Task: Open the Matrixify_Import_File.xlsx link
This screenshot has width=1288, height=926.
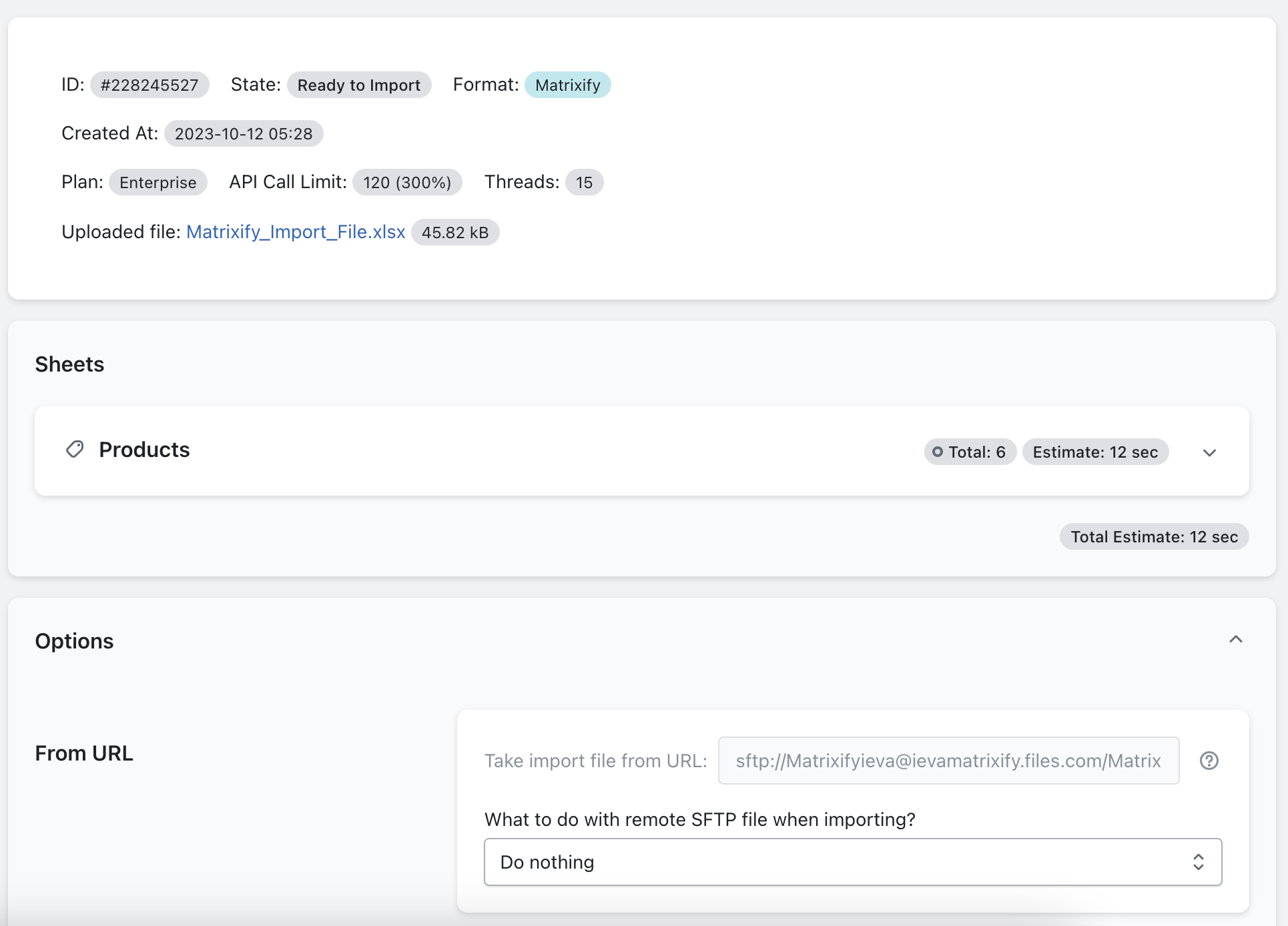Action: [x=296, y=232]
